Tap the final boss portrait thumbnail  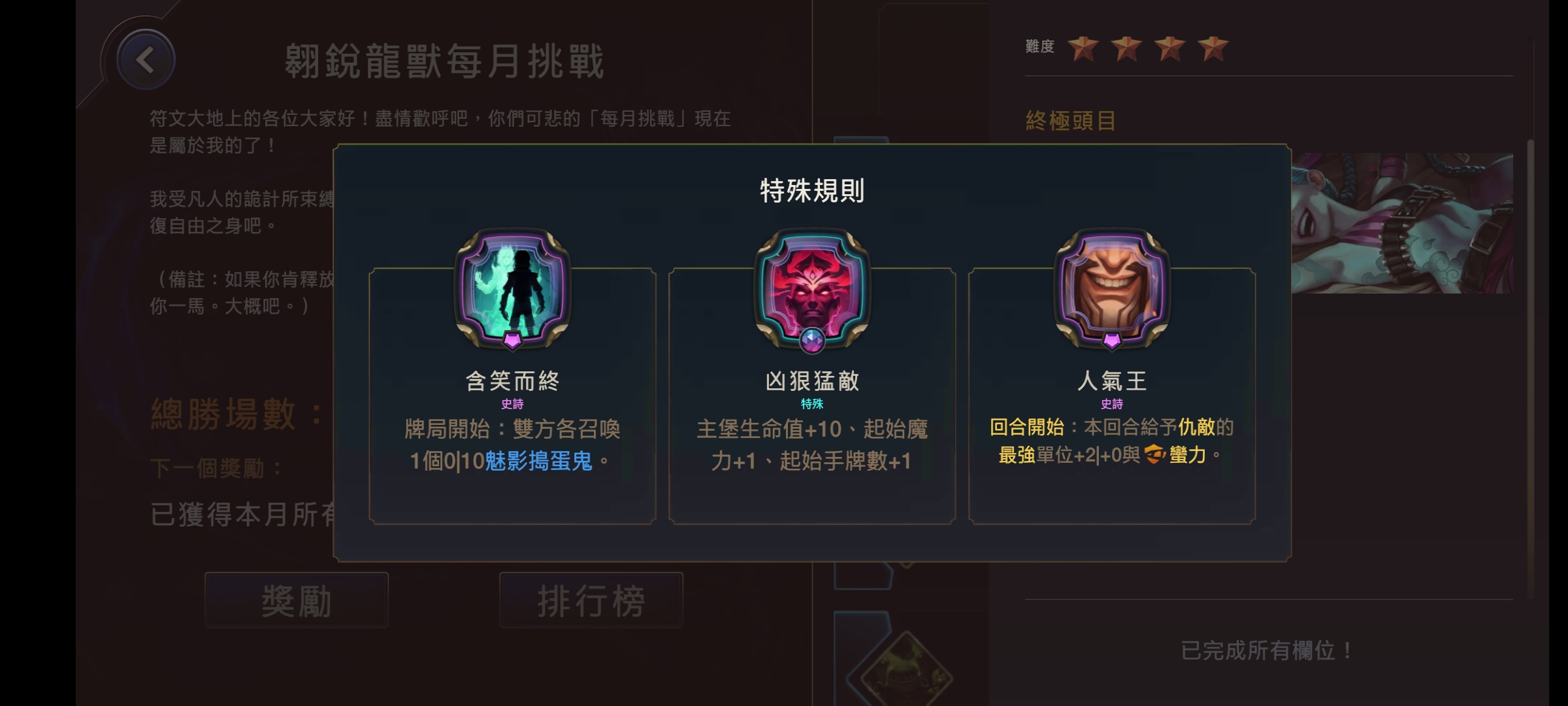tap(1402, 223)
